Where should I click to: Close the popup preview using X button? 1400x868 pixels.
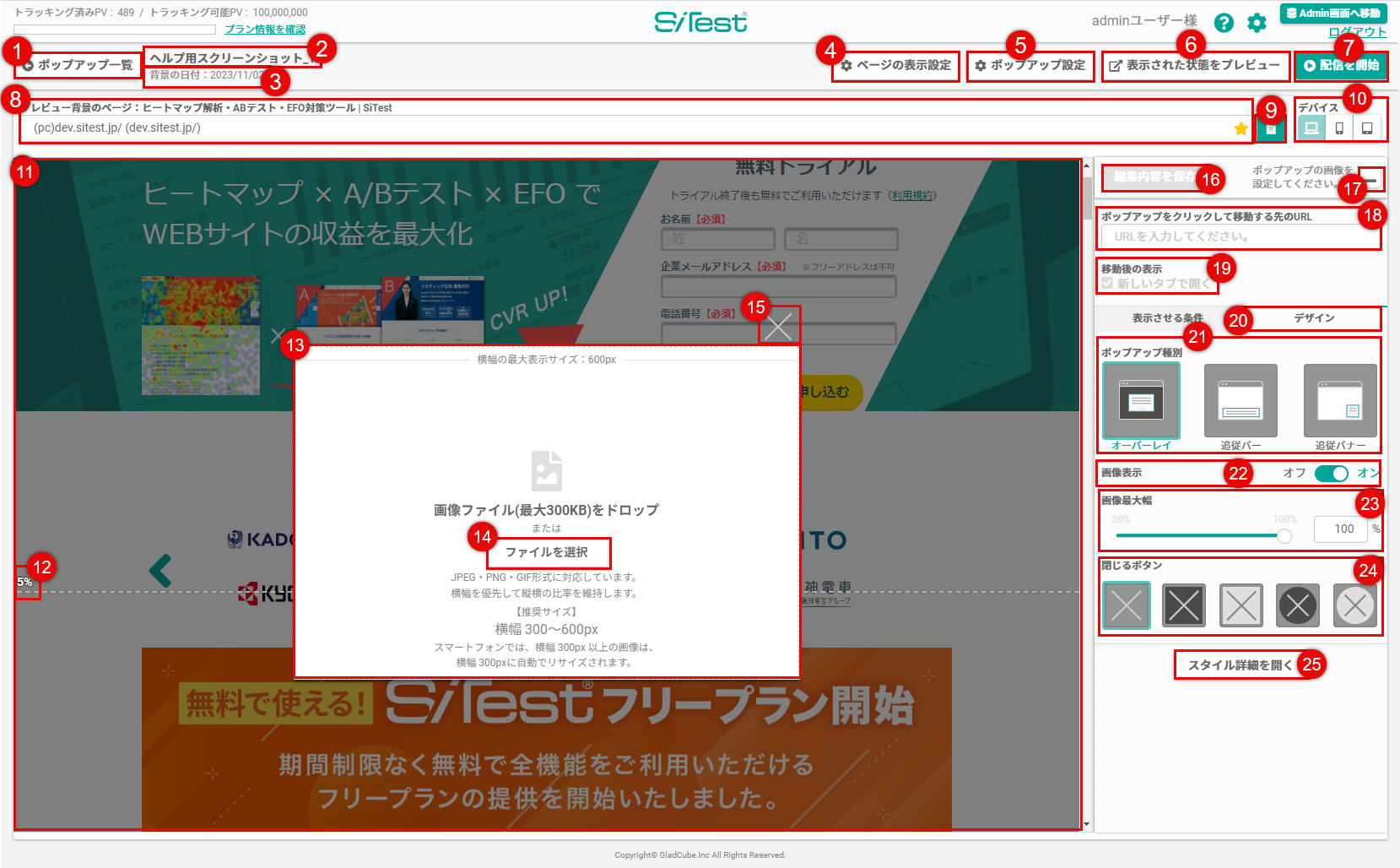(x=779, y=326)
